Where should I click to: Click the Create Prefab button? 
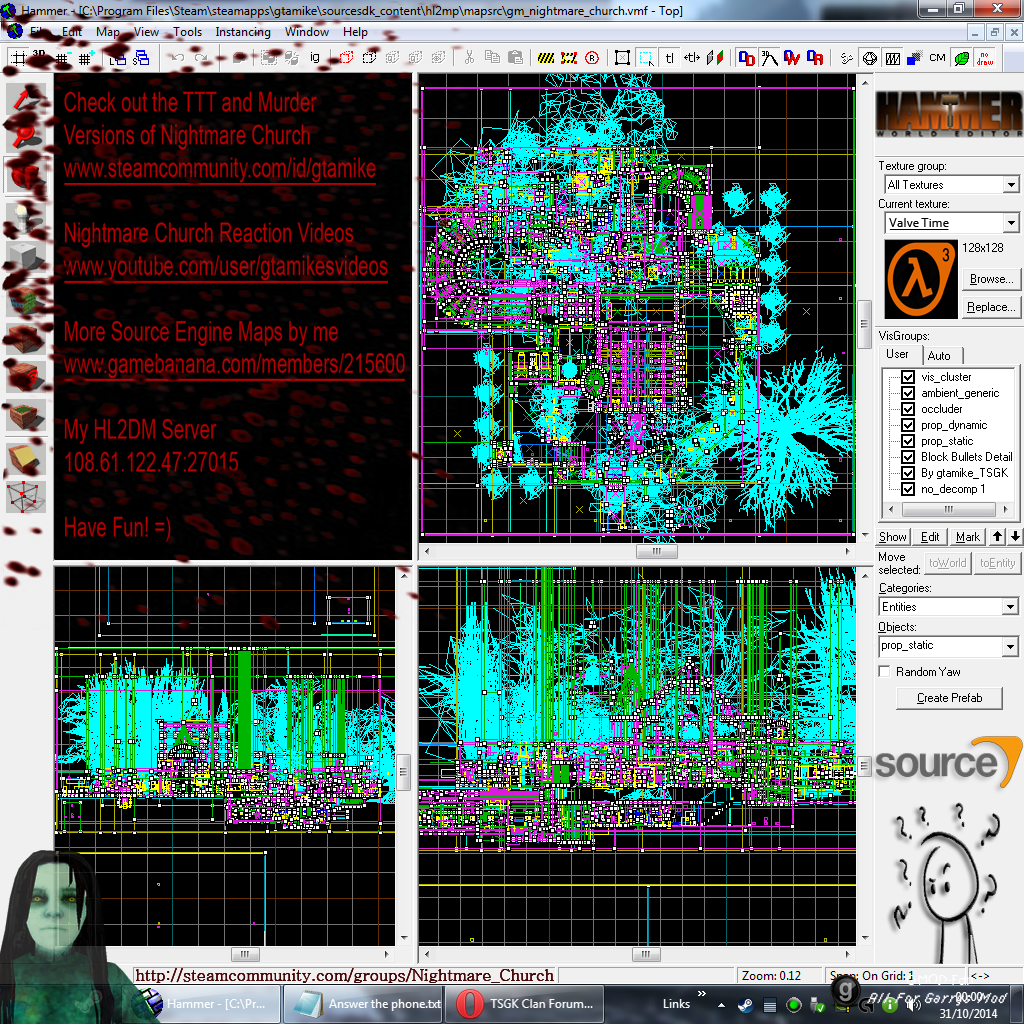950,697
